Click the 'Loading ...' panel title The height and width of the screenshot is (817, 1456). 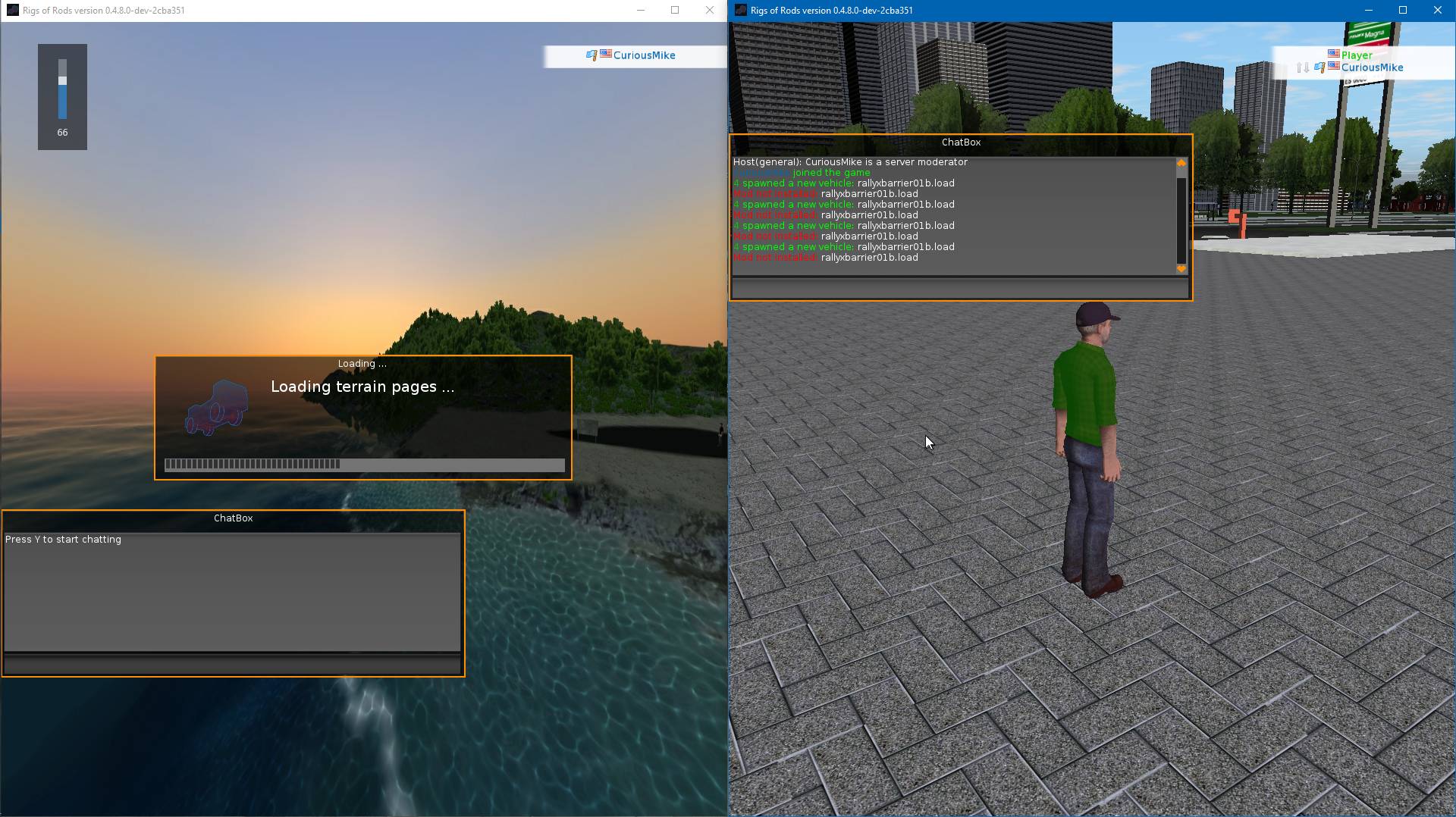(362, 364)
